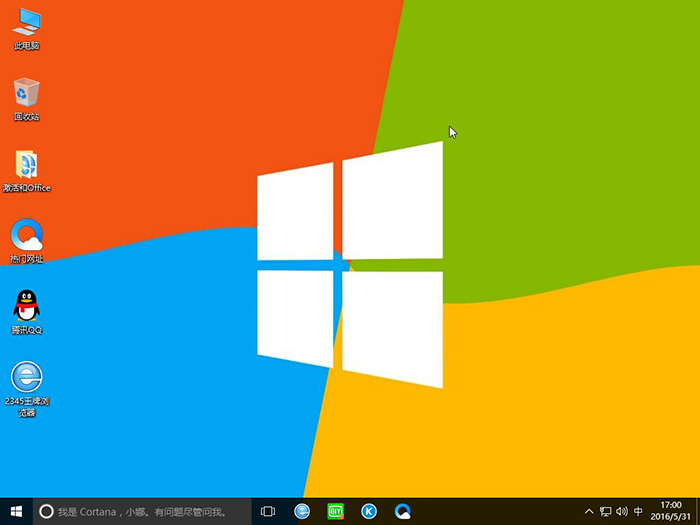Open the network status tray icon
This screenshot has height=525, width=700.
click(606, 511)
